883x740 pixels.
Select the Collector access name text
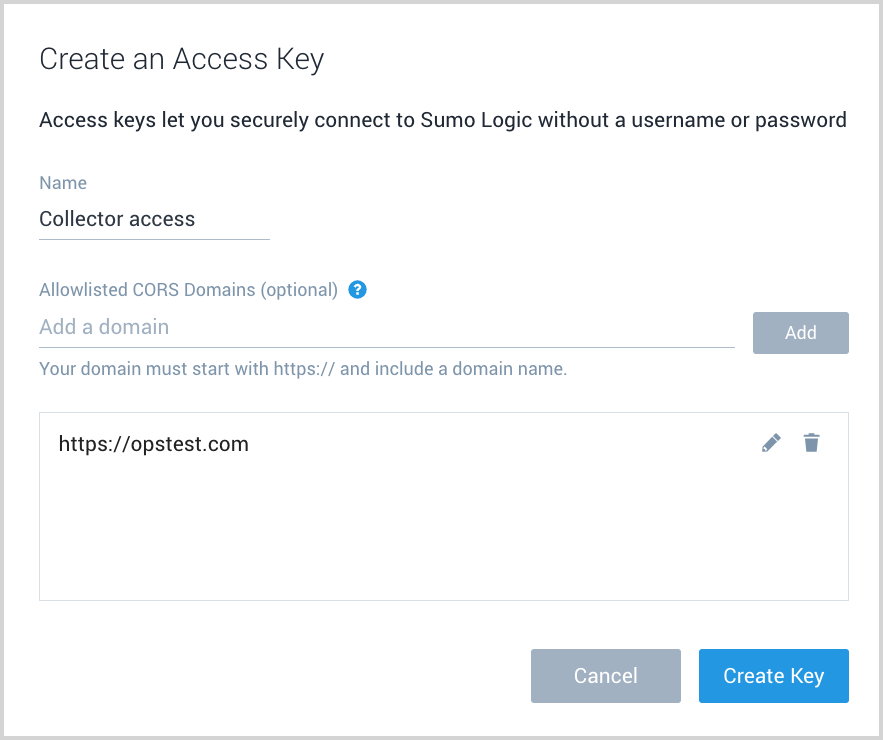116,219
